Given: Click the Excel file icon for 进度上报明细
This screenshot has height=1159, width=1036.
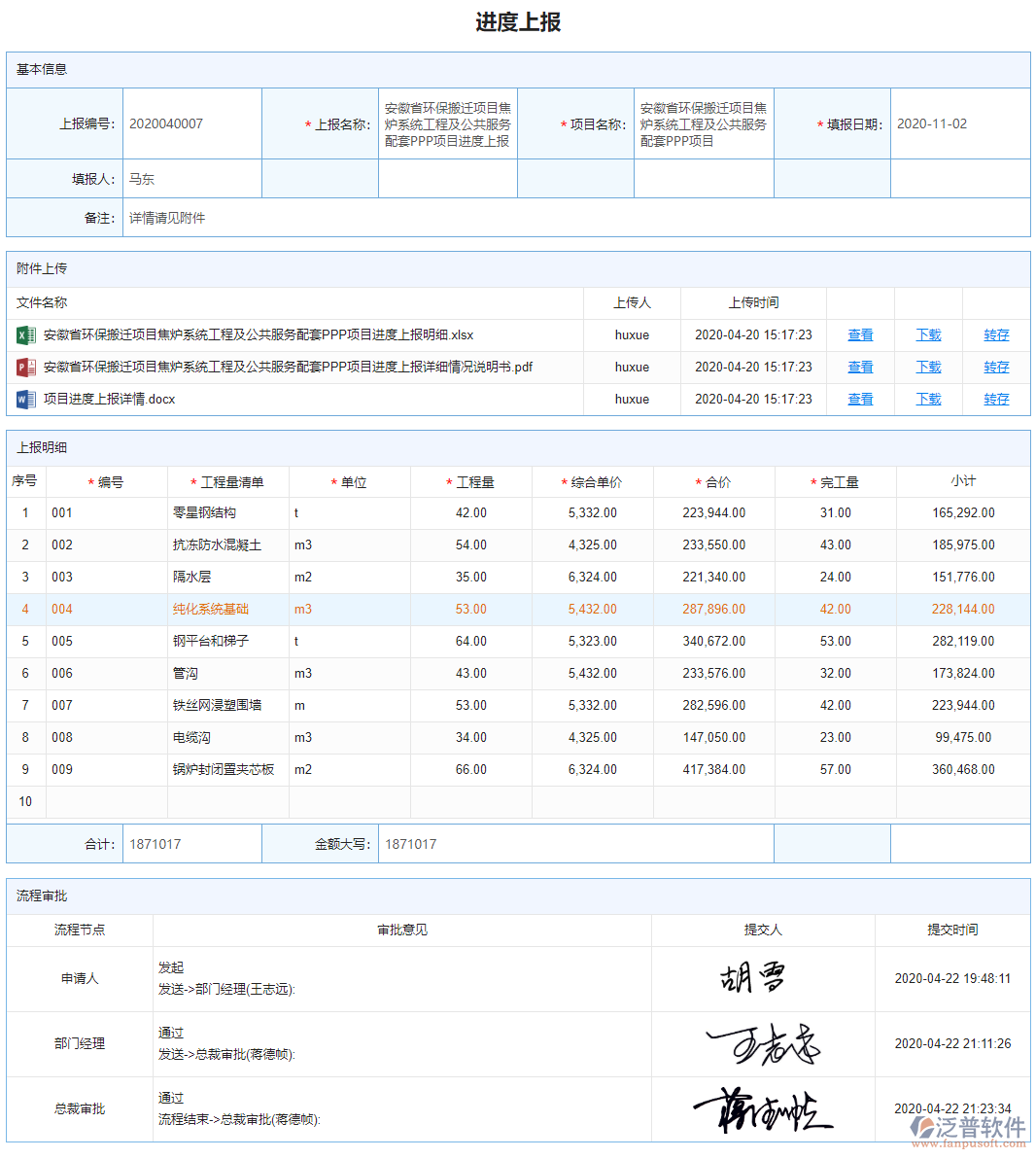Looking at the screenshot, I should 26,334.
